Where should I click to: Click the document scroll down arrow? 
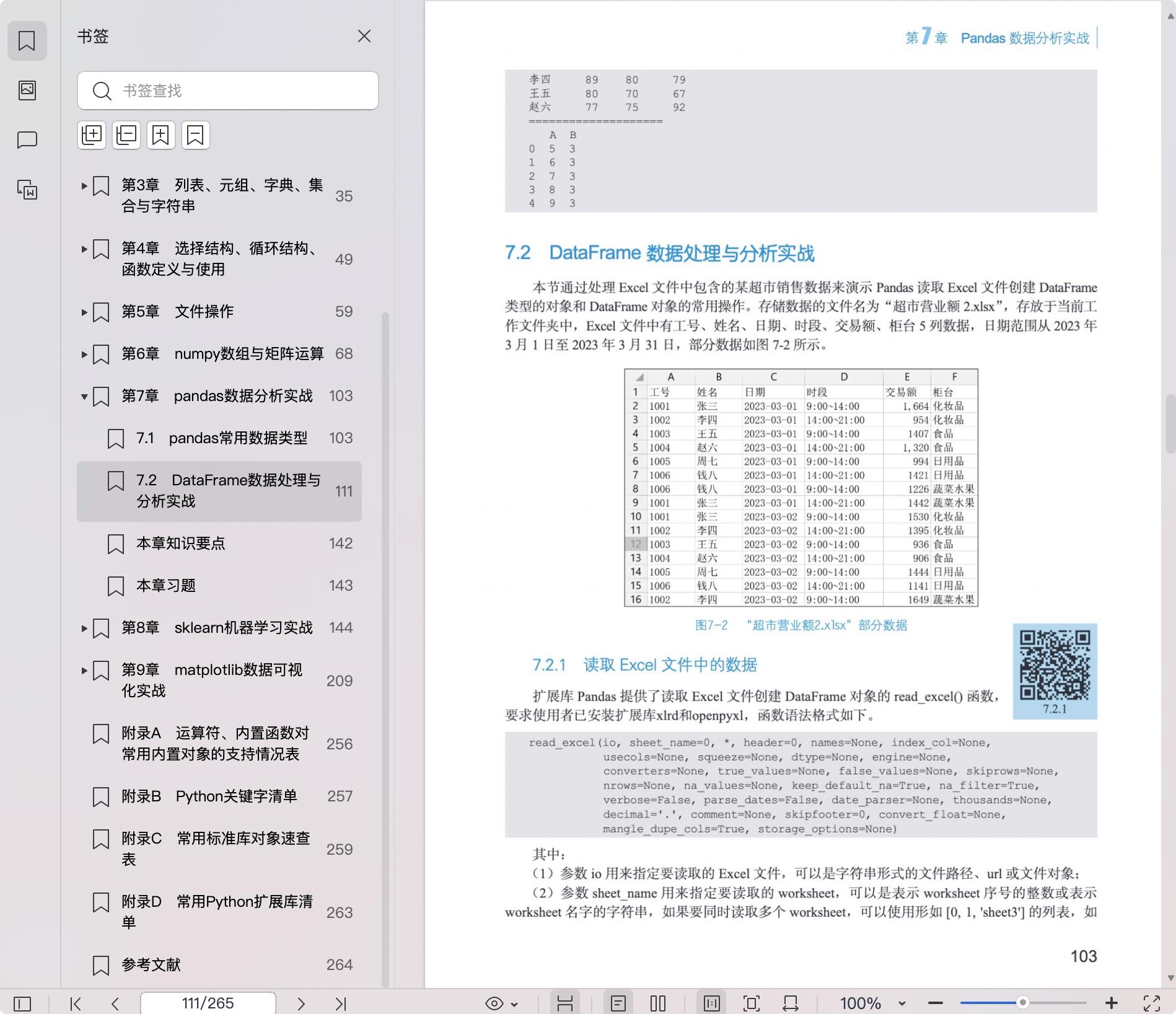pos(1170,979)
